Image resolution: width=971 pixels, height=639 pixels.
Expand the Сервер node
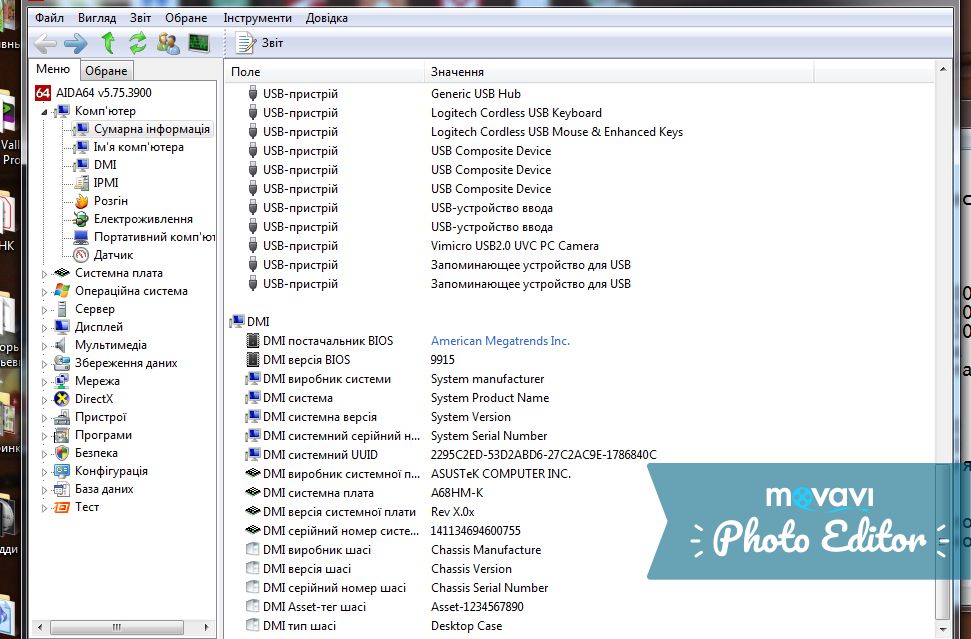point(44,310)
